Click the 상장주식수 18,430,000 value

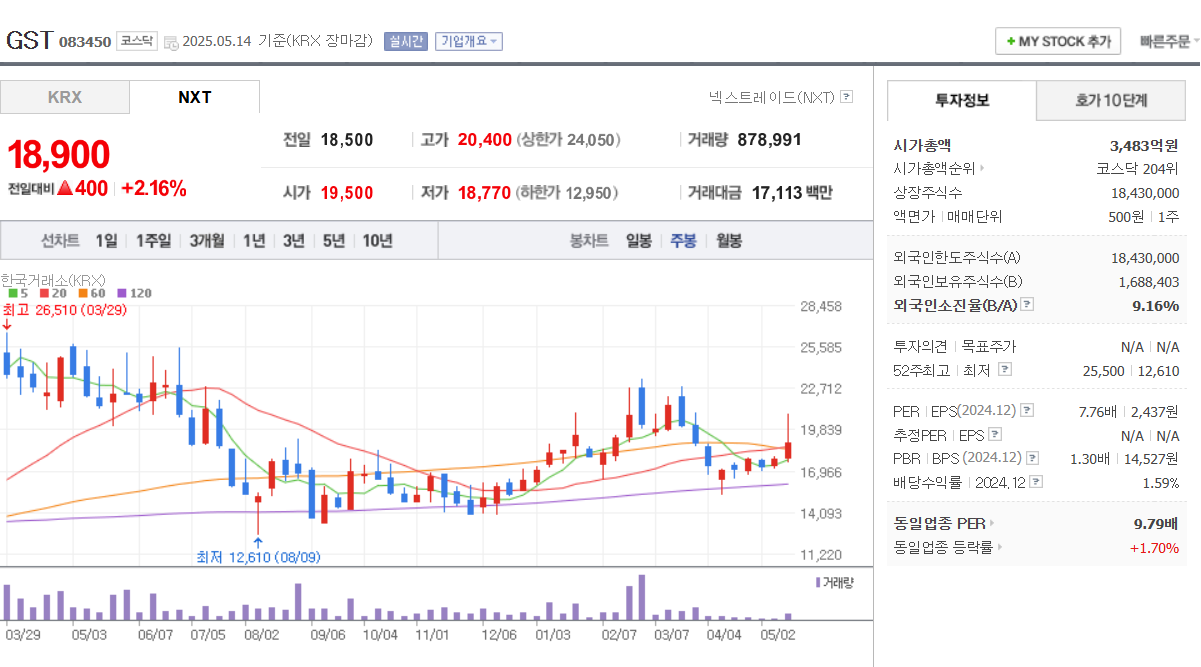point(1145,193)
